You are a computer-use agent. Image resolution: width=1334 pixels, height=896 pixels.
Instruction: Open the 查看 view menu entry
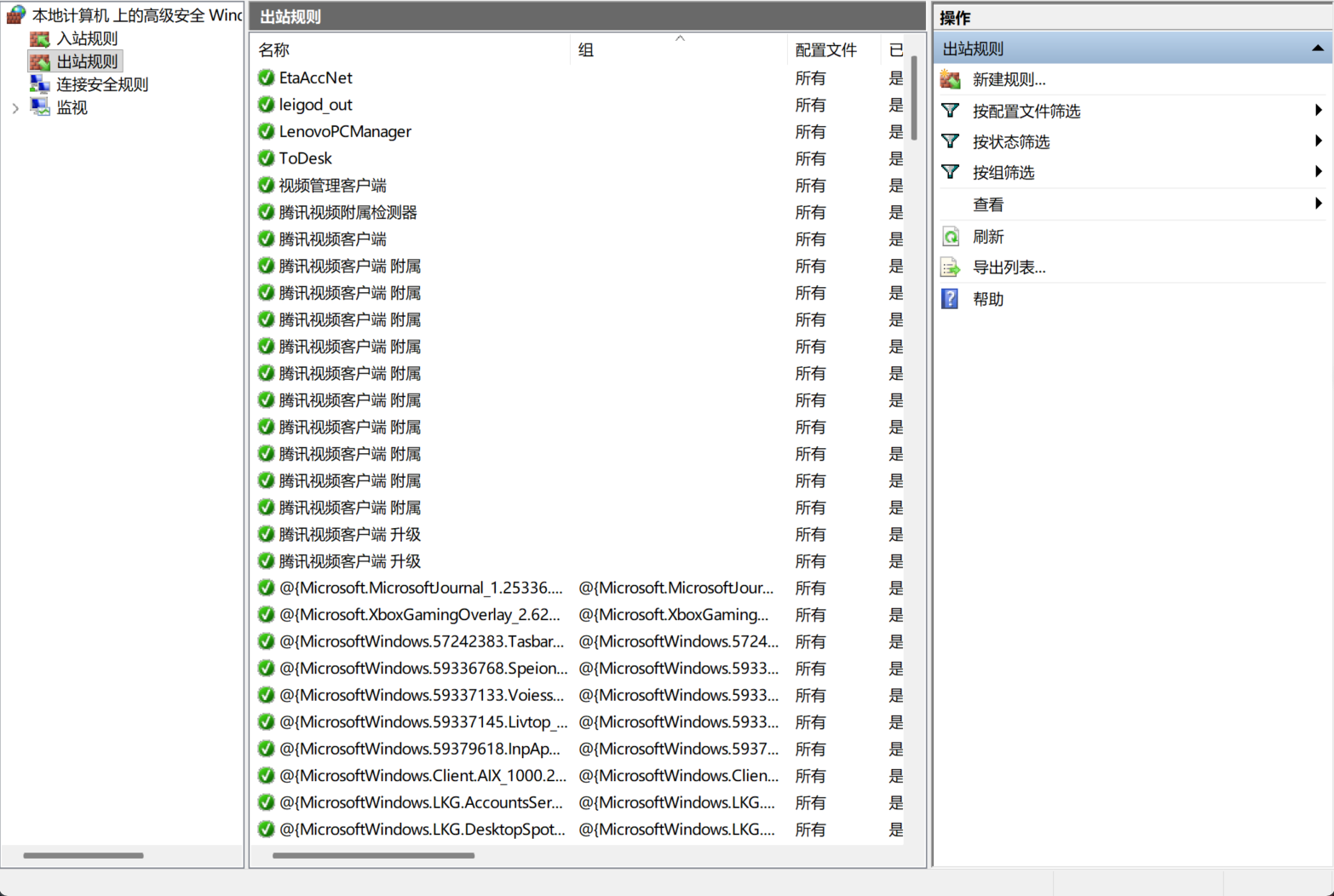point(988,204)
